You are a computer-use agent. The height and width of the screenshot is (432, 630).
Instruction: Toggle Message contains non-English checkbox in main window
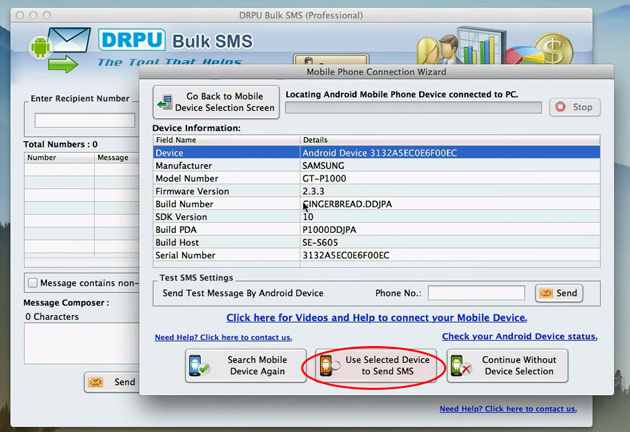point(33,283)
